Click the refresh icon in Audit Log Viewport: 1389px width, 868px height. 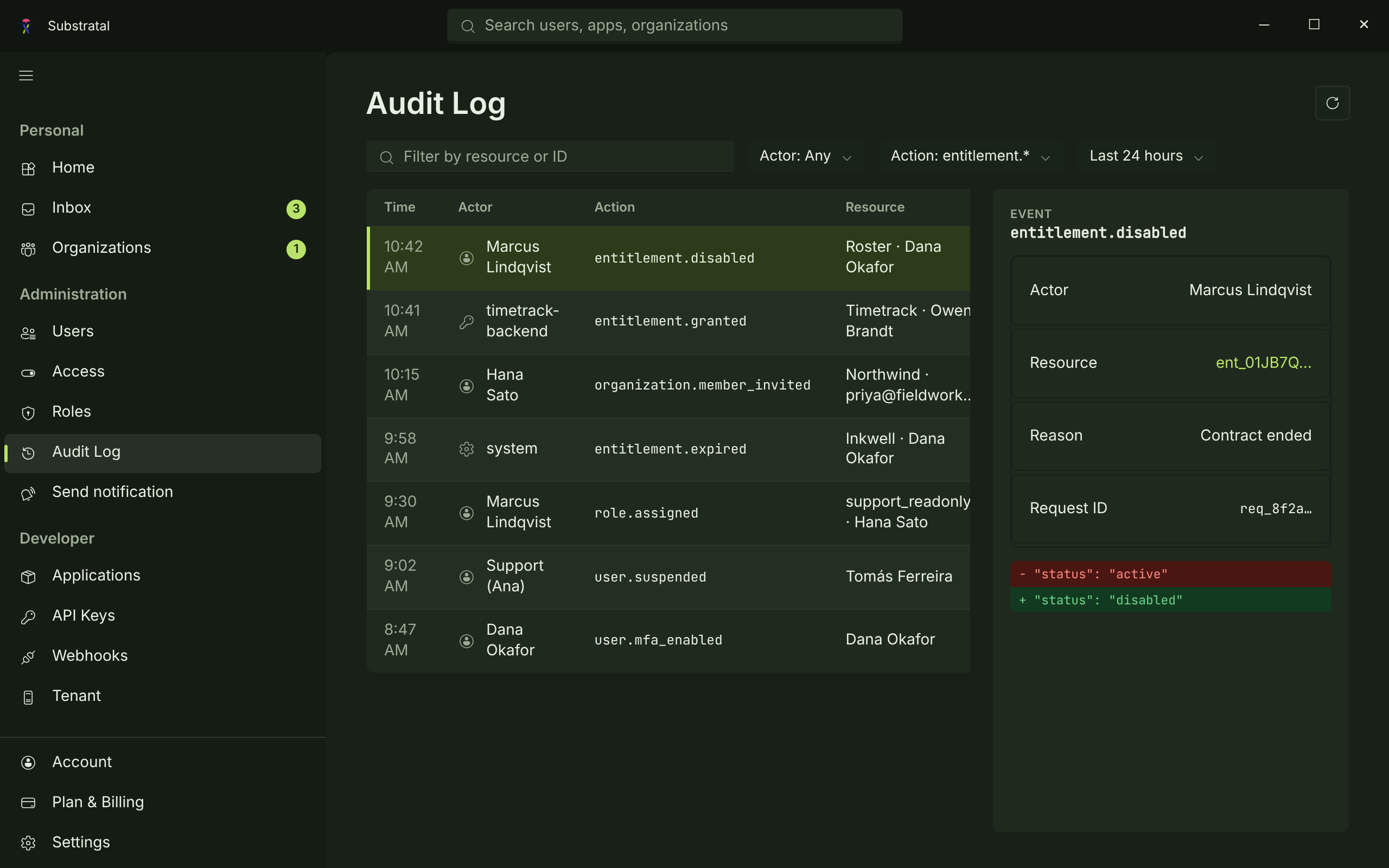coord(1331,103)
